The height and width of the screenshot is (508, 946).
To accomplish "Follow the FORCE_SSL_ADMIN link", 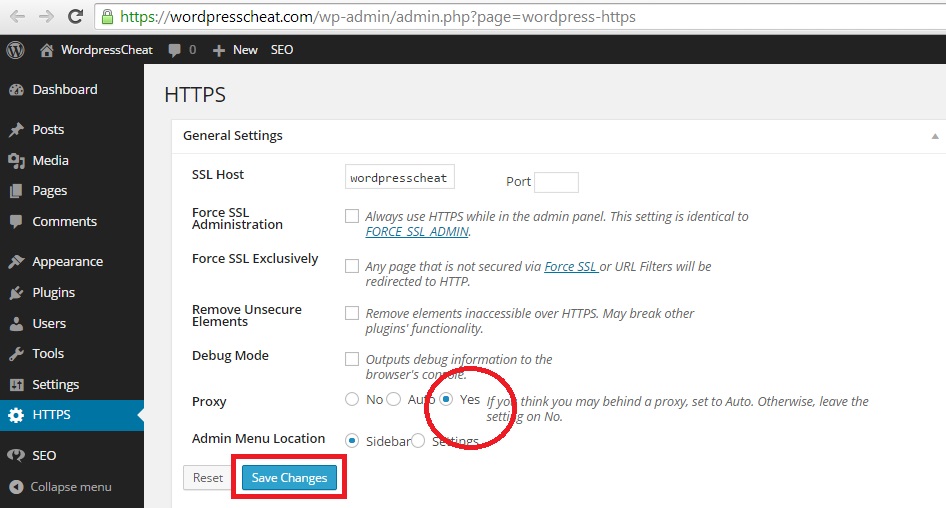I will [x=417, y=232].
